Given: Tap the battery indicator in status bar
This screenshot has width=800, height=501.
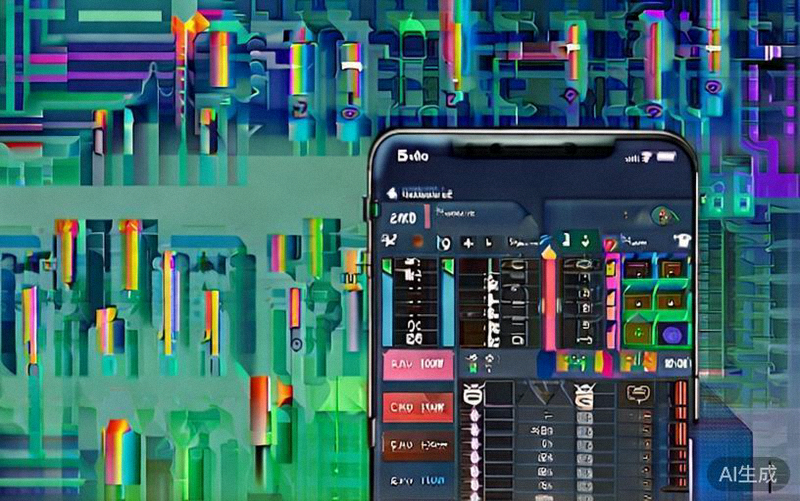Looking at the screenshot, I should point(666,157).
